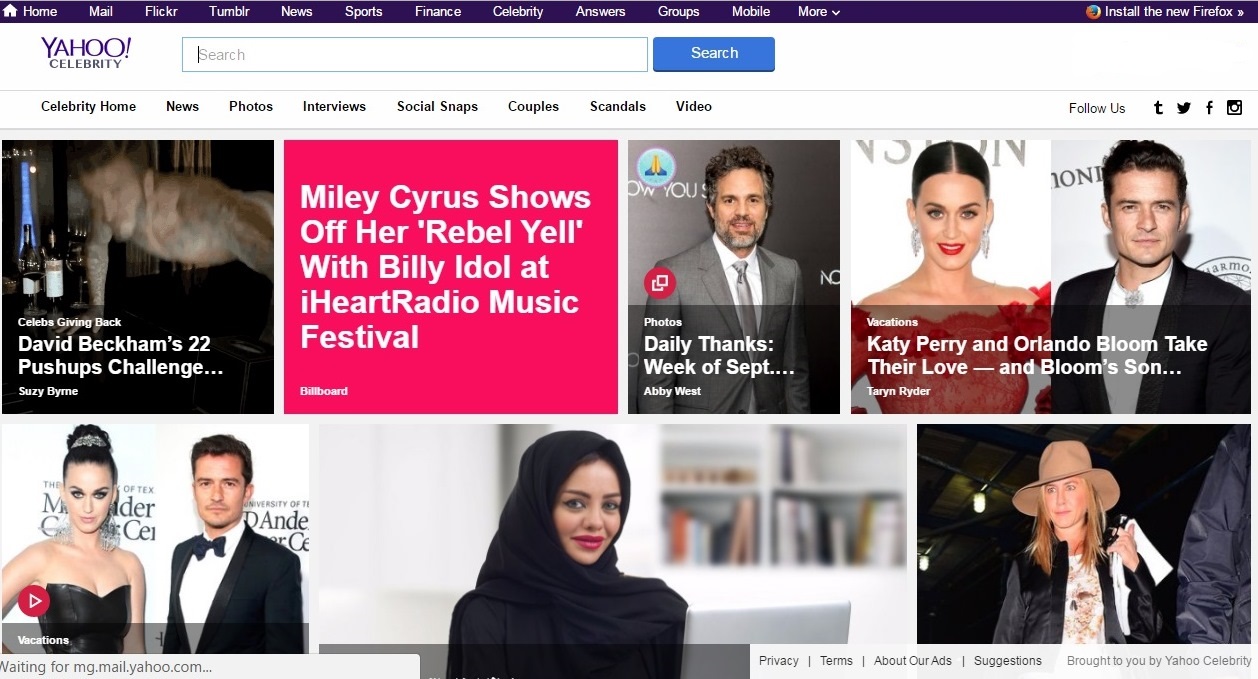Open gallery icon on Daily Thanks card
Image resolution: width=1258 pixels, height=679 pixels.
pos(660,283)
